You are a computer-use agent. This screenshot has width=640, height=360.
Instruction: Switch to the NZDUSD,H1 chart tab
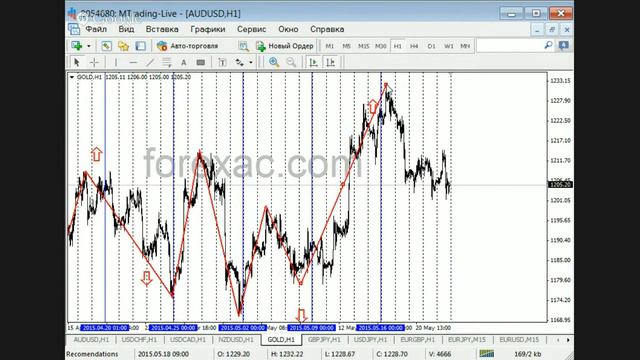236,340
